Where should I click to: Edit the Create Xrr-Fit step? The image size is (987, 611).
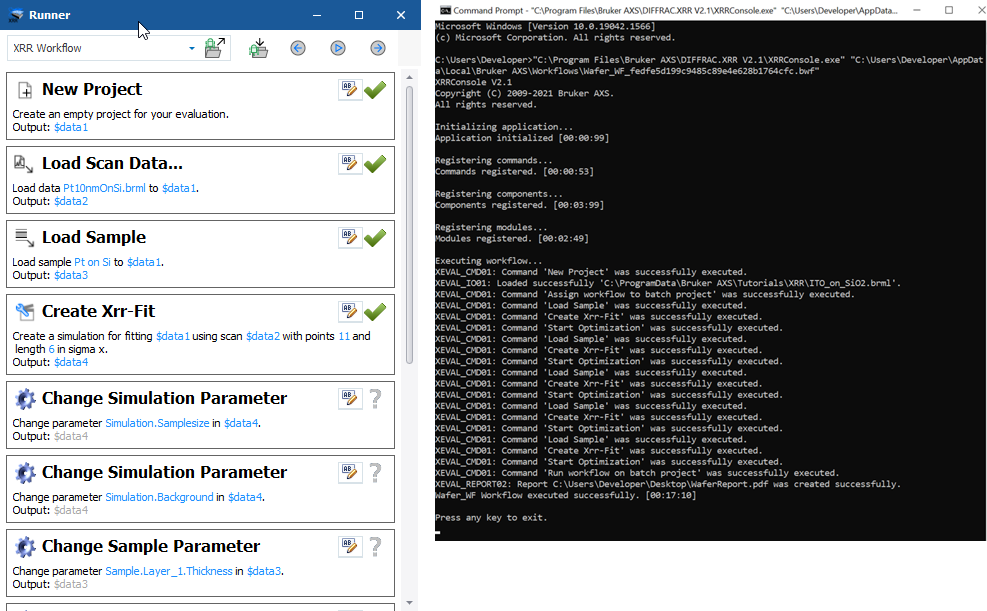350,312
